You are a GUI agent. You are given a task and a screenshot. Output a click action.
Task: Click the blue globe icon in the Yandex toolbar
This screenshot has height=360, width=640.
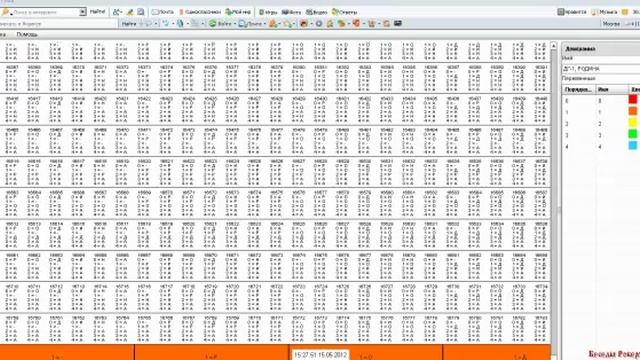click(180, 24)
